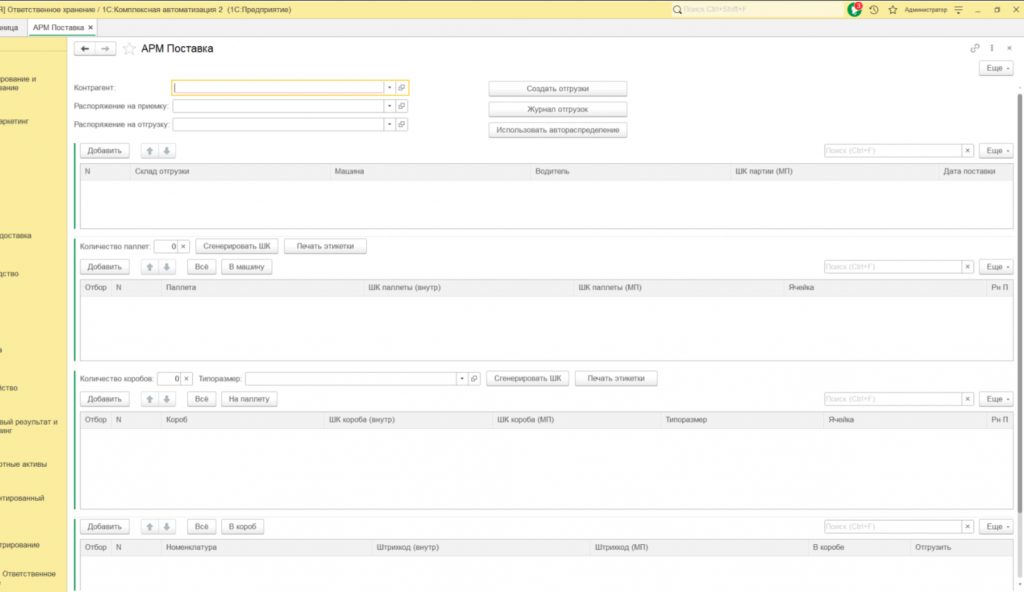Open the form's three-dot options menu

pos(992,48)
